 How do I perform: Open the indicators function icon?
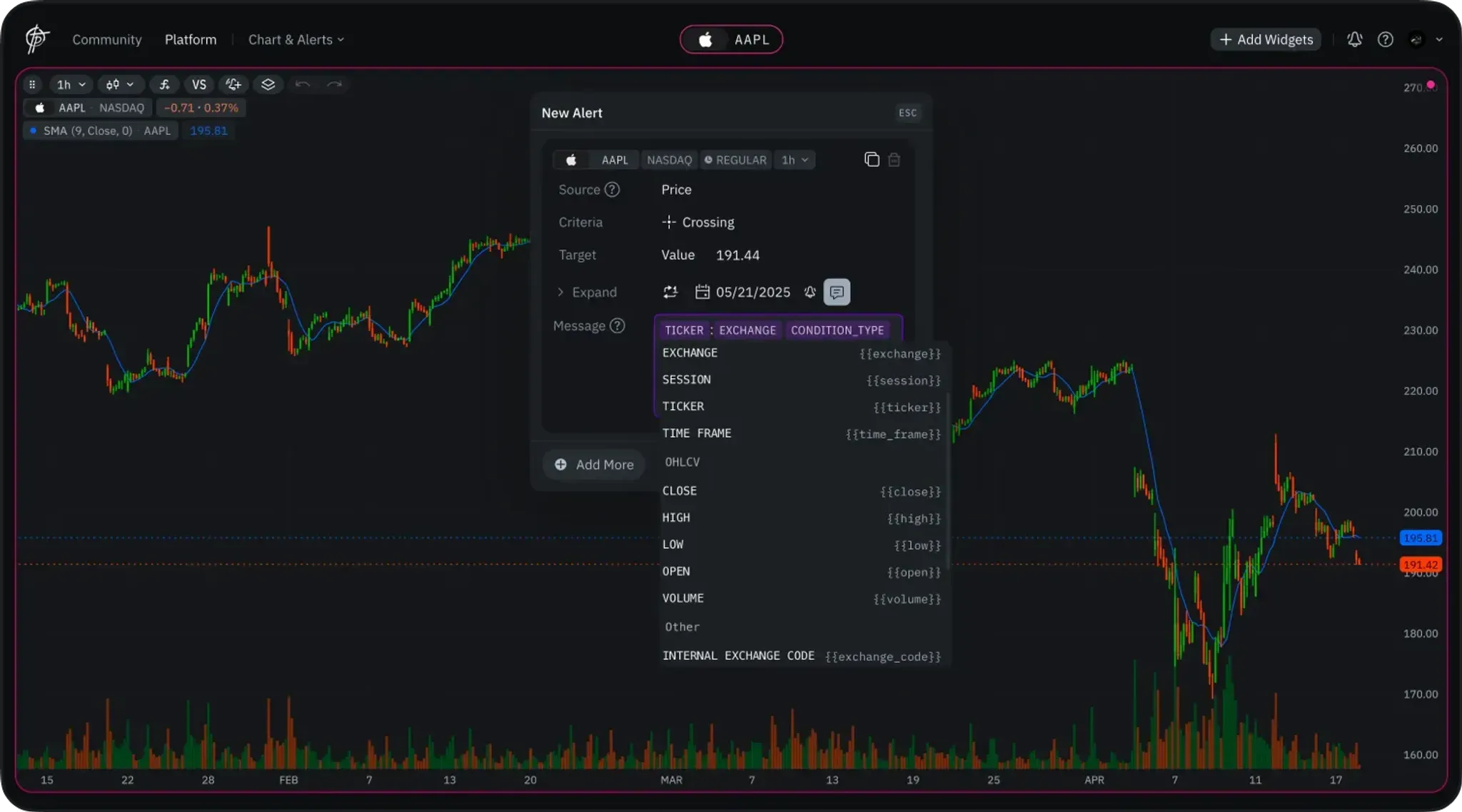[x=165, y=84]
